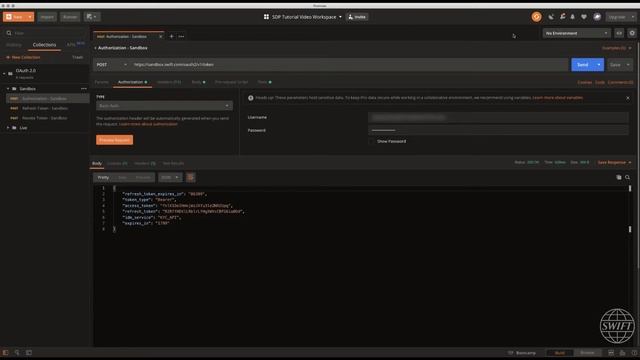Close the Authorization - Sandbox request tab
640x360 pixels.
(160, 36)
